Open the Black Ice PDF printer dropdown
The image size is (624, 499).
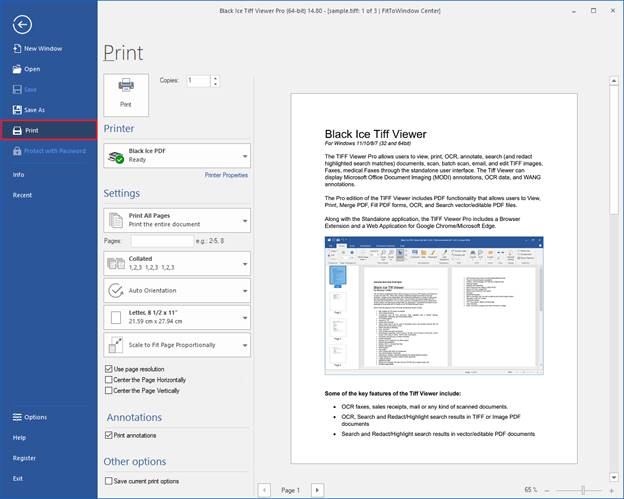(177, 156)
